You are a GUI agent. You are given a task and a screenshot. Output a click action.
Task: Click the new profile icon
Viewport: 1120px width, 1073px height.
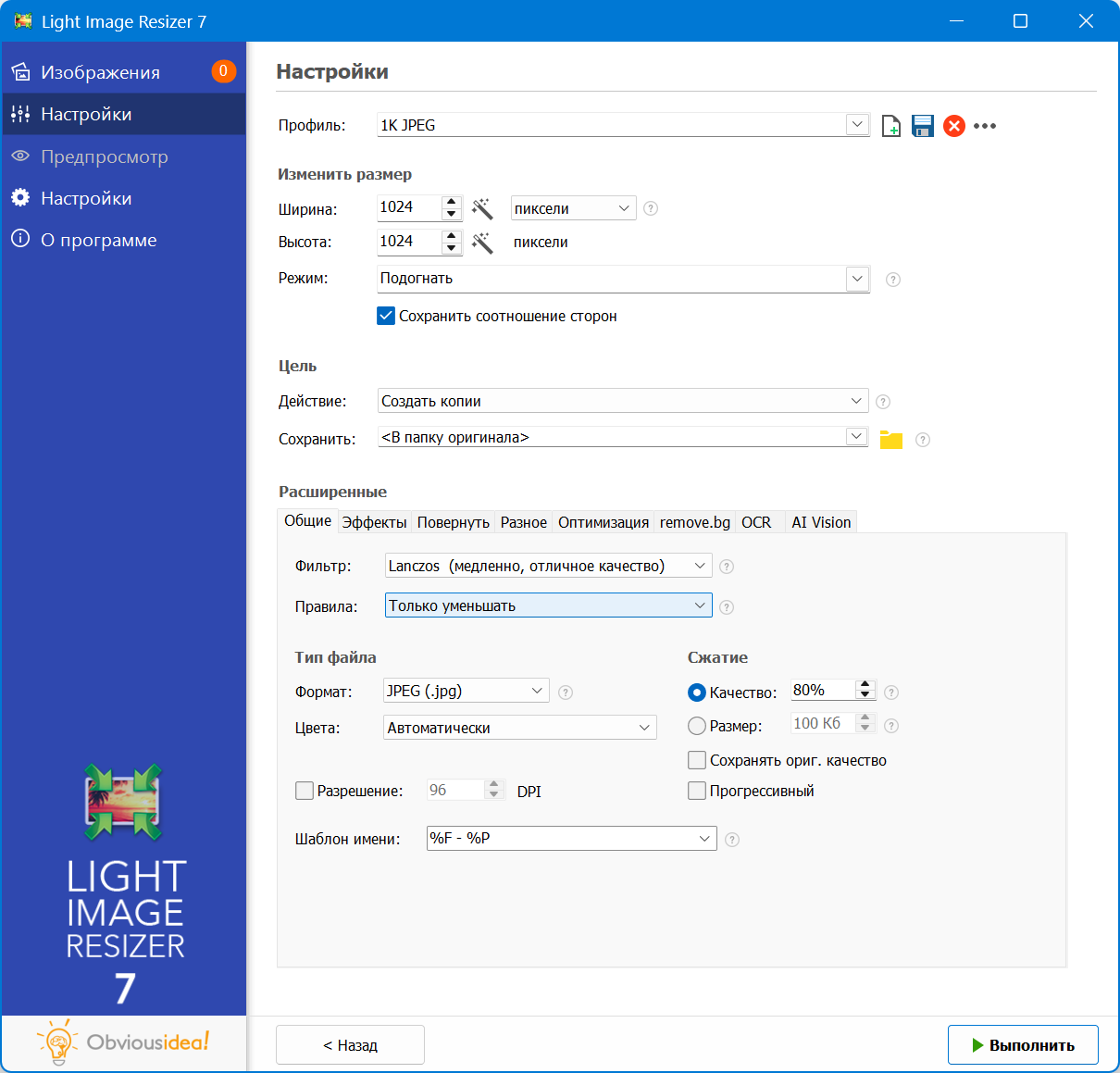[890, 126]
